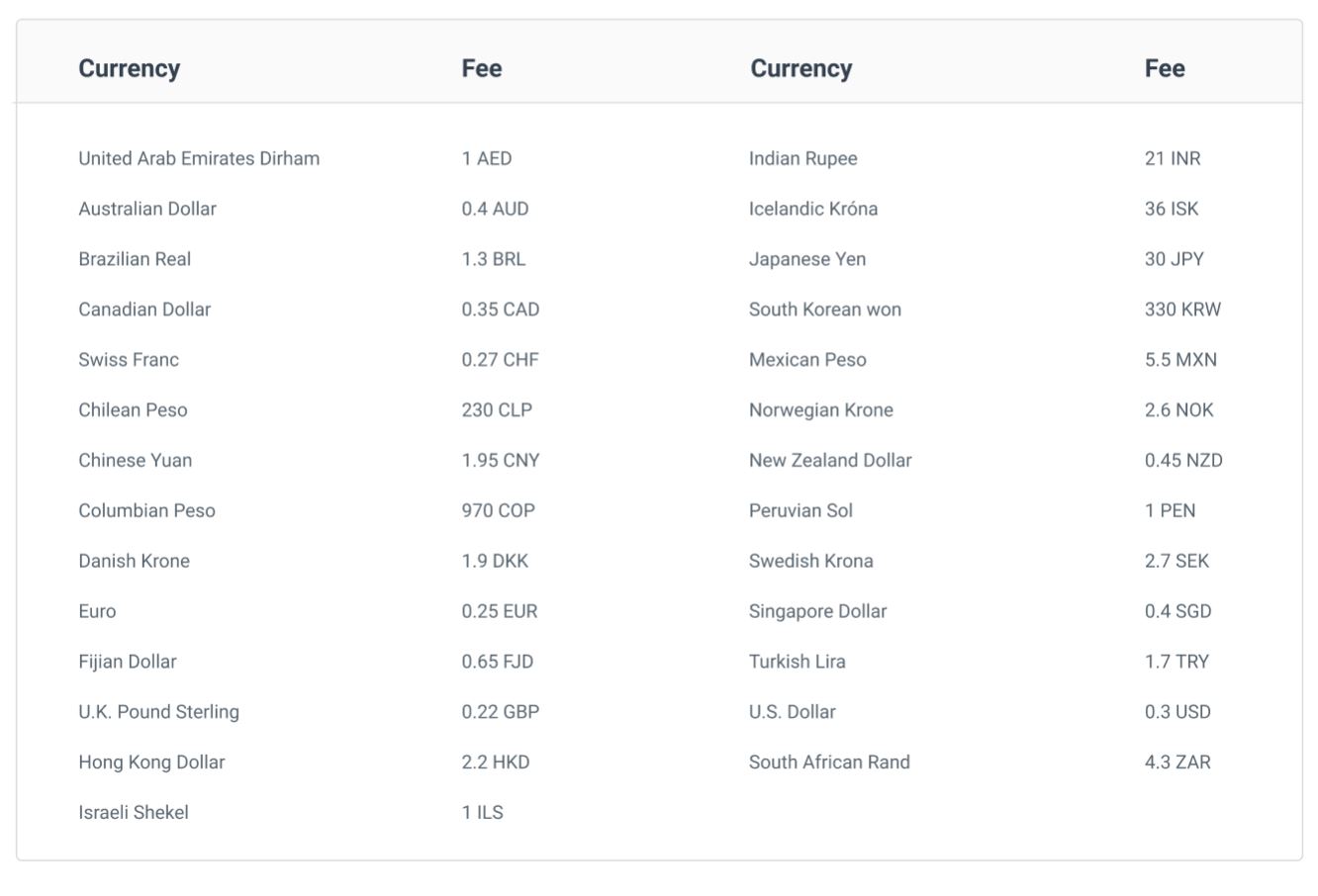The height and width of the screenshot is (896, 1318).
Task: Click the 1 AED fee value
Action: [487, 158]
